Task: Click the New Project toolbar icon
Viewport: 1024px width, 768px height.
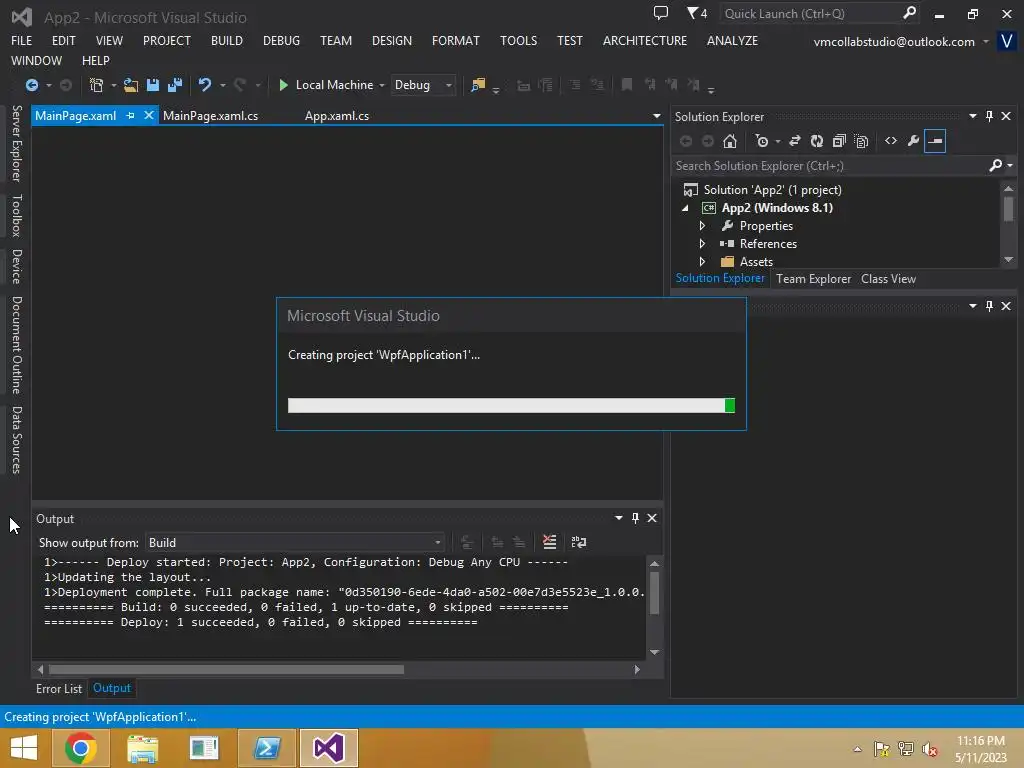Action: click(x=97, y=85)
